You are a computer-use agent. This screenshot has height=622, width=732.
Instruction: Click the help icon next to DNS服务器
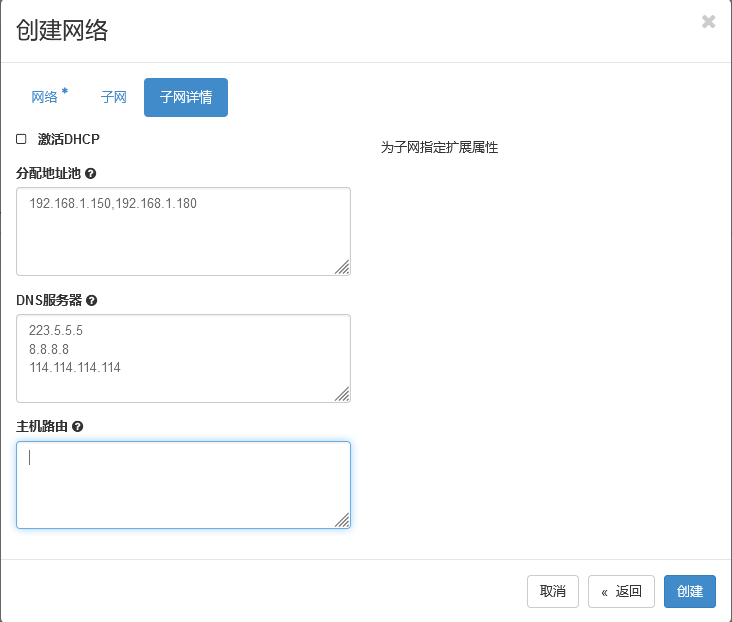coord(92,300)
